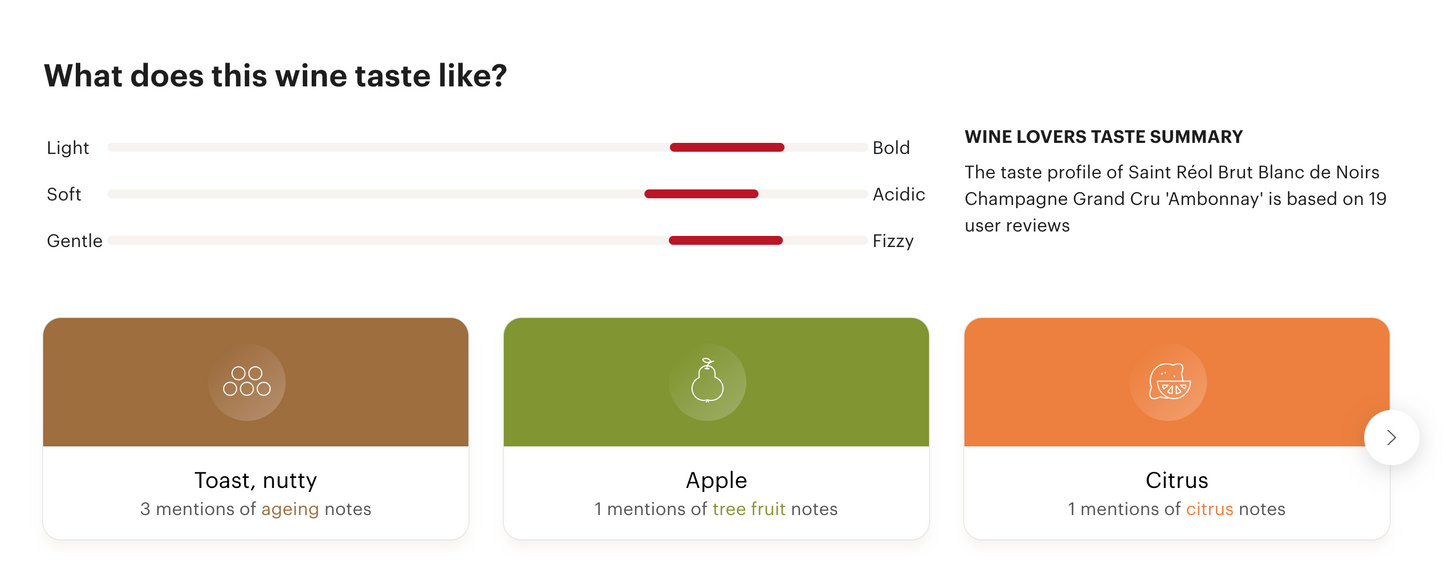Show next taste cards with the arrow
The width and height of the screenshot is (1445, 576).
(x=1391, y=437)
